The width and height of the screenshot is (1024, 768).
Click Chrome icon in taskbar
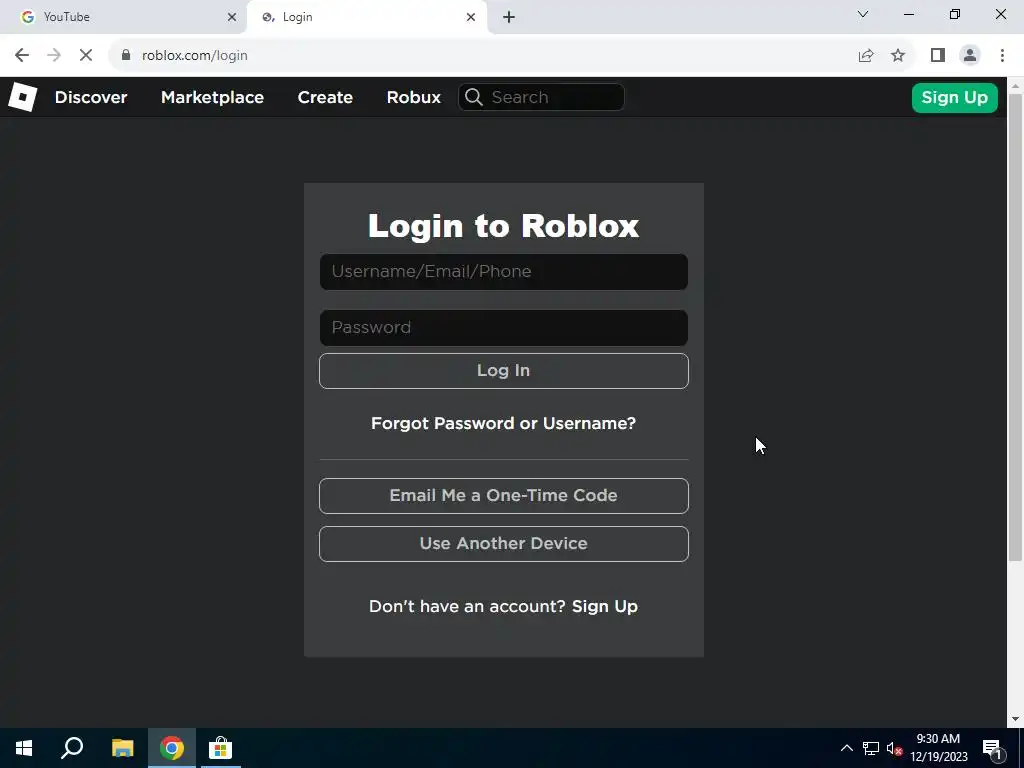coord(172,748)
